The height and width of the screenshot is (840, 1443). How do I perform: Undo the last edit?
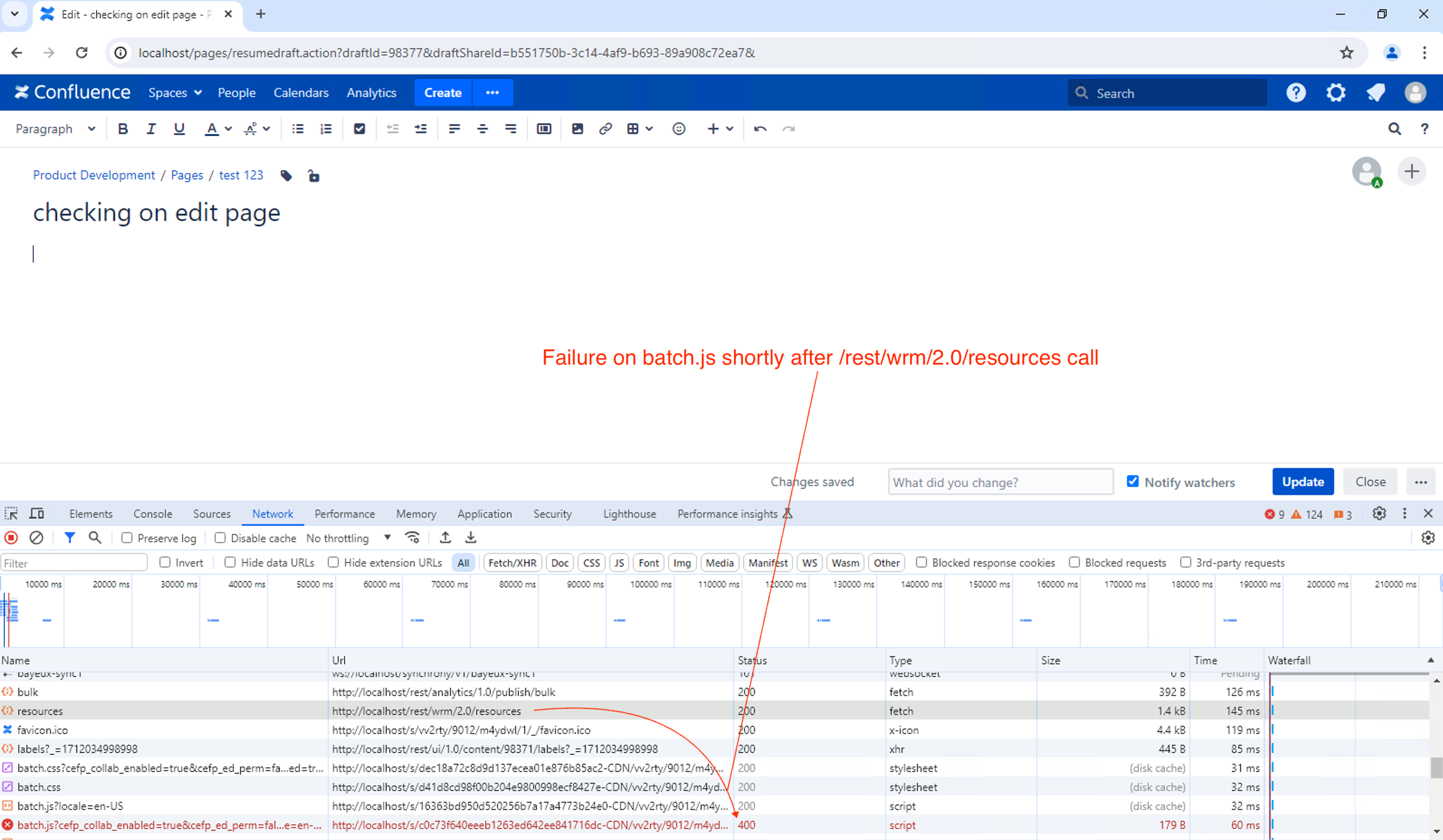[760, 129]
